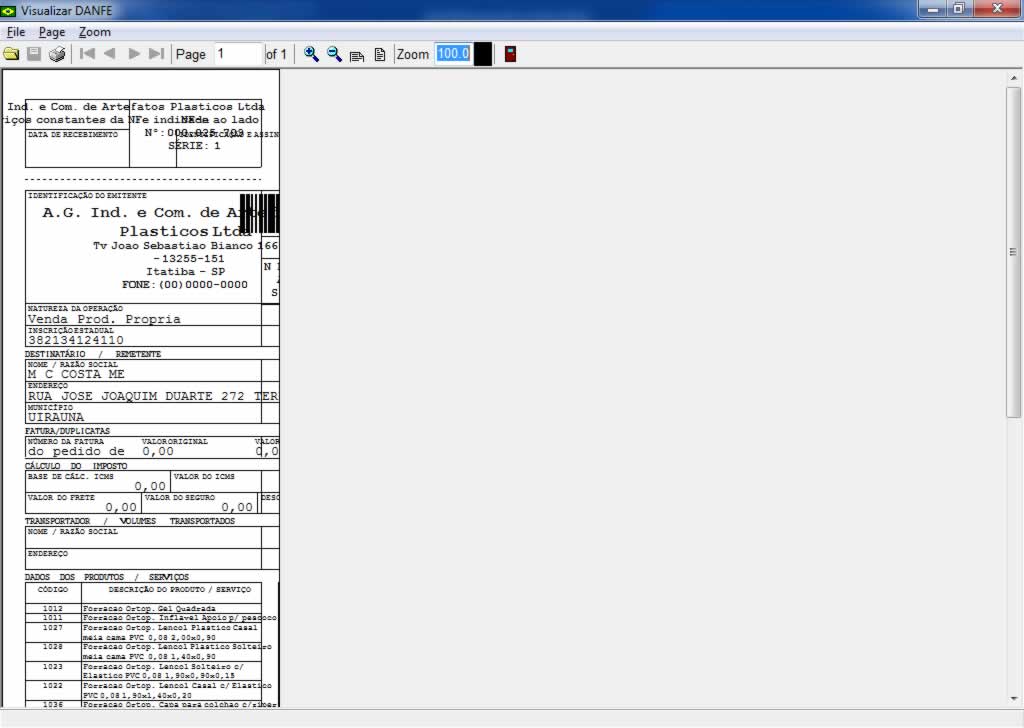Go to the next page

click(x=134, y=54)
